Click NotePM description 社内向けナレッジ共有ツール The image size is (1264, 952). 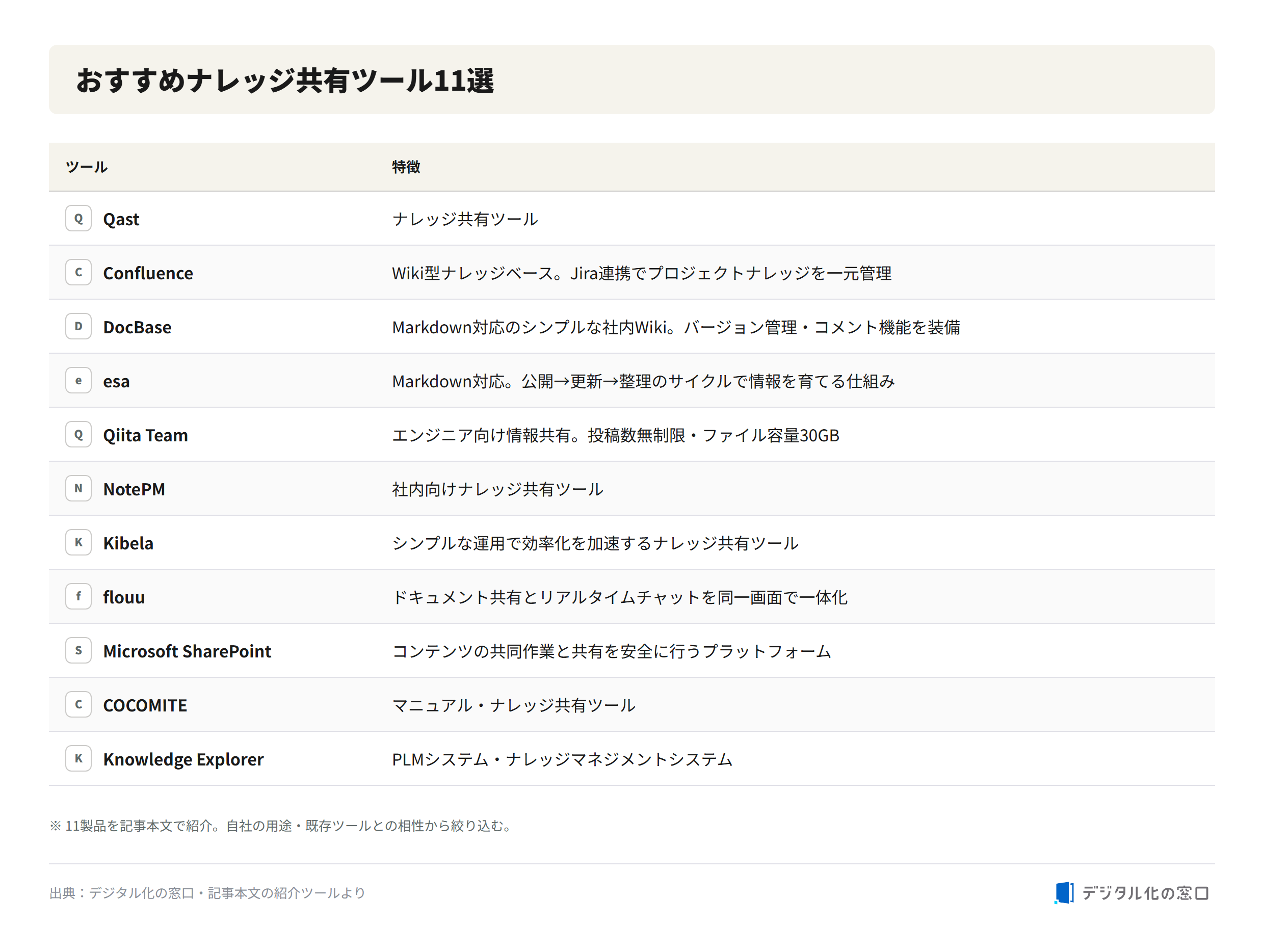(x=497, y=489)
